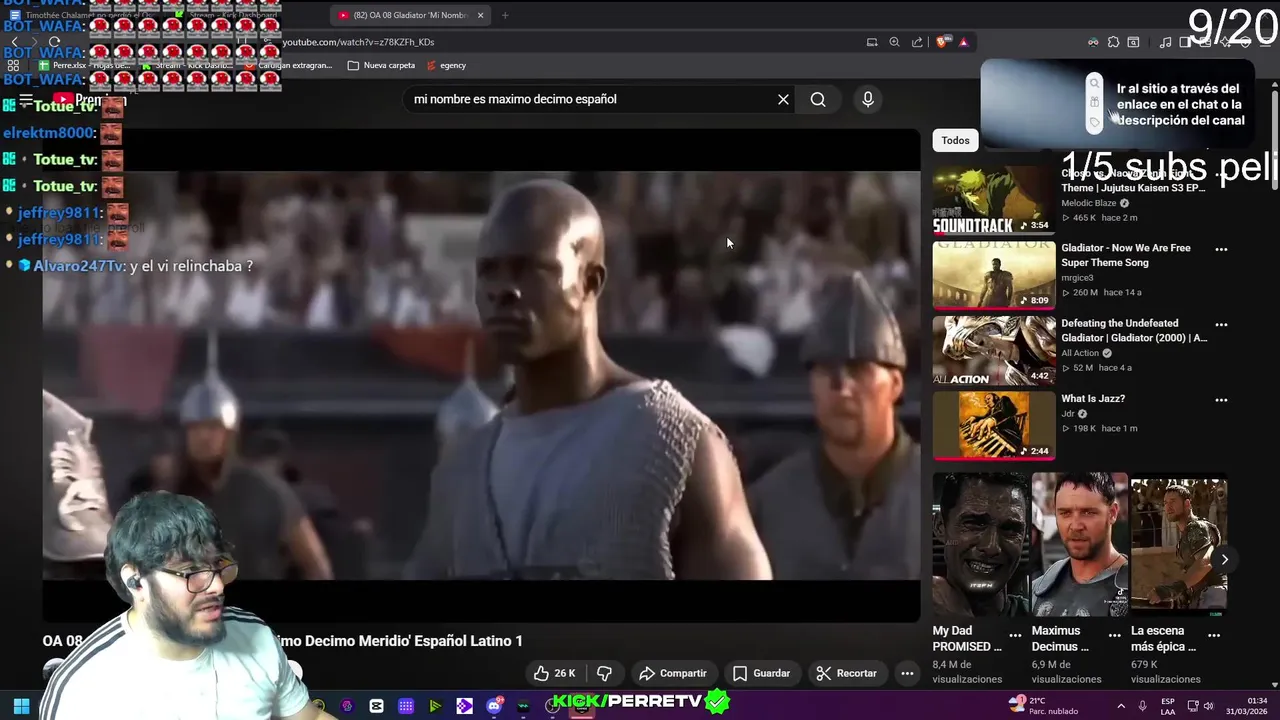Click the youtube.com address bar URL

[360, 42]
